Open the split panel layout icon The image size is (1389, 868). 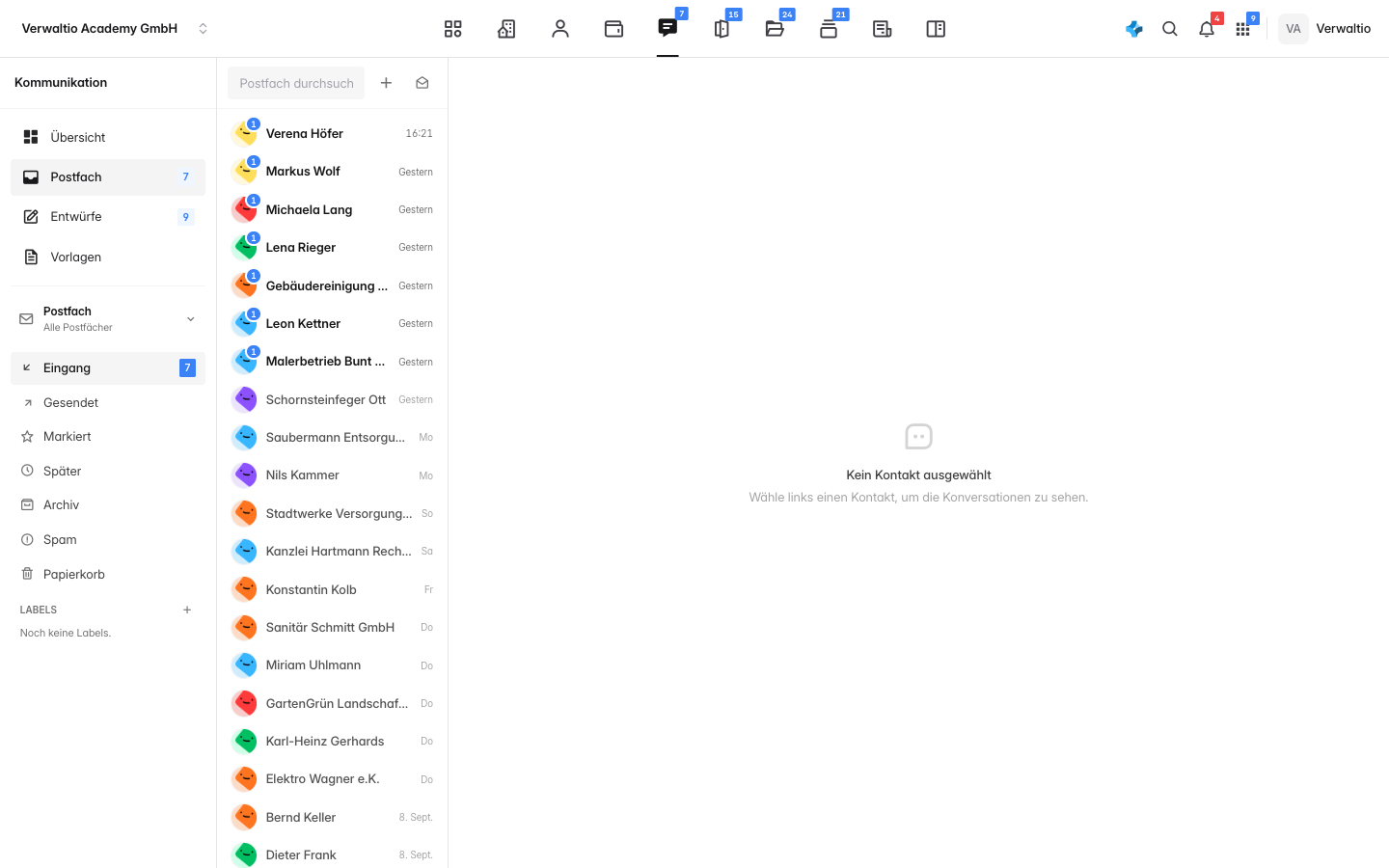coord(936,29)
